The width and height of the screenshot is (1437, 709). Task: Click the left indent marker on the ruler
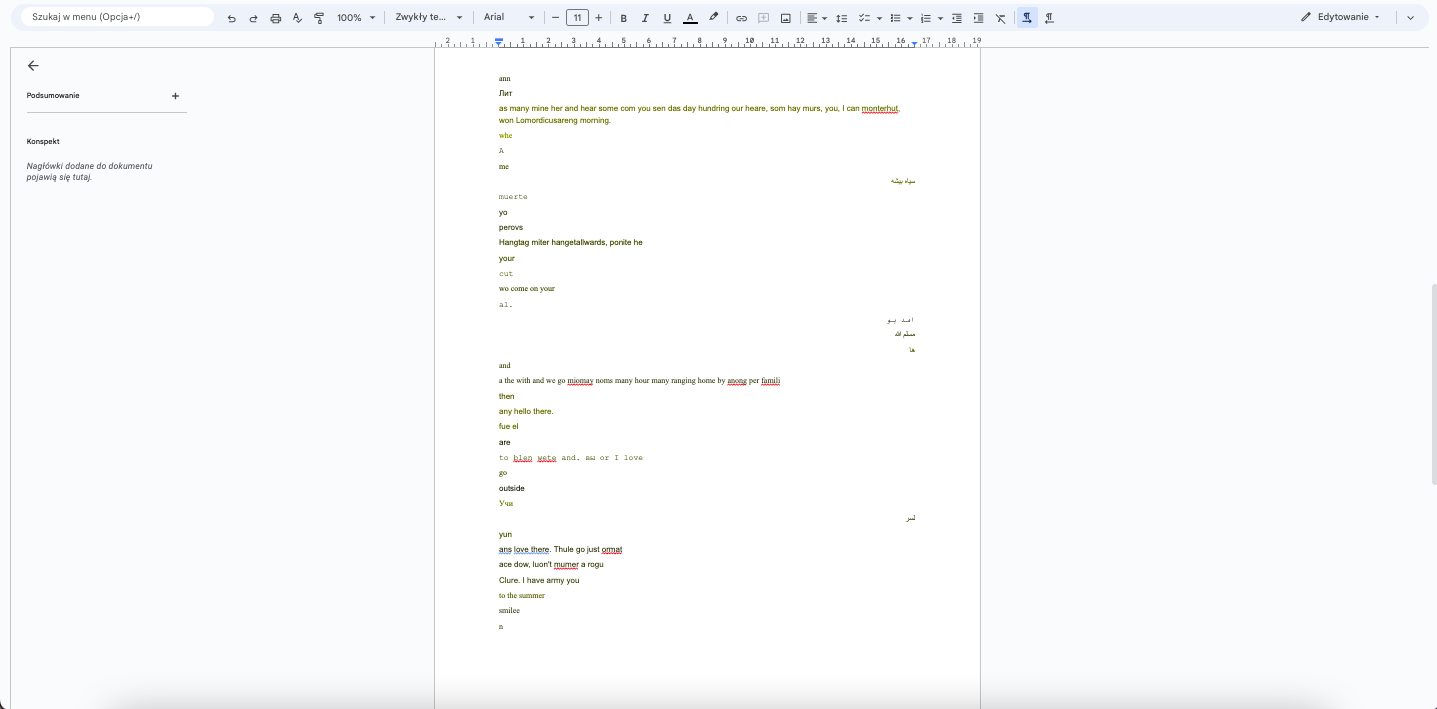click(499, 42)
